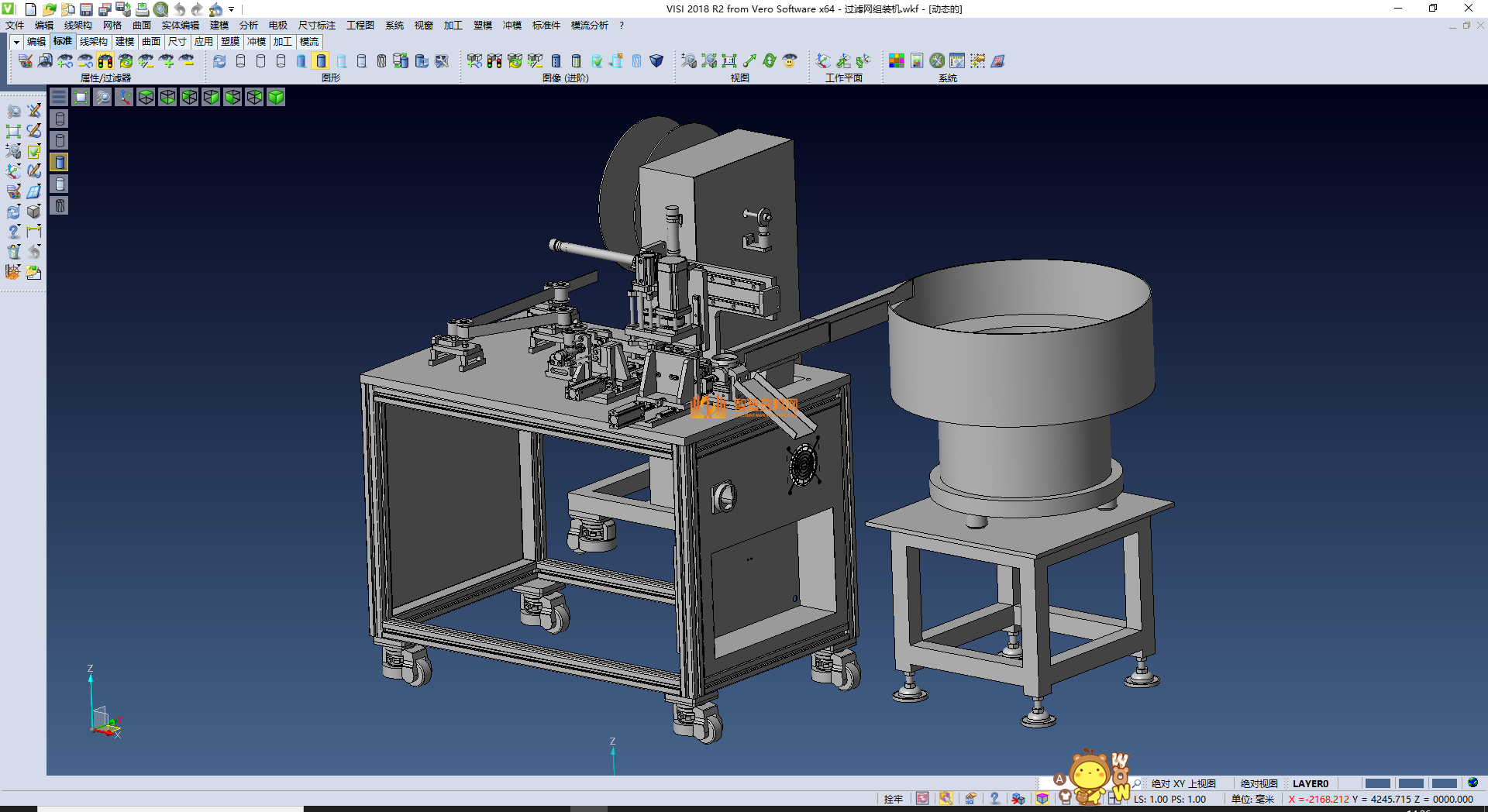The height and width of the screenshot is (812, 1488).
Task: Click the 单位: 毫米 units label
Action: click(1252, 799)
